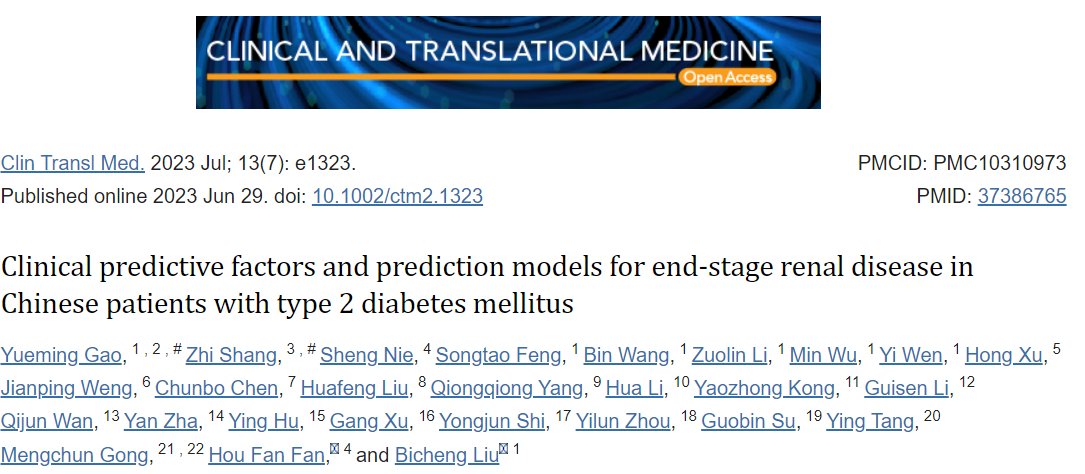
Task: Open author Bicheng Liu name link
Action: pos(446,455)
